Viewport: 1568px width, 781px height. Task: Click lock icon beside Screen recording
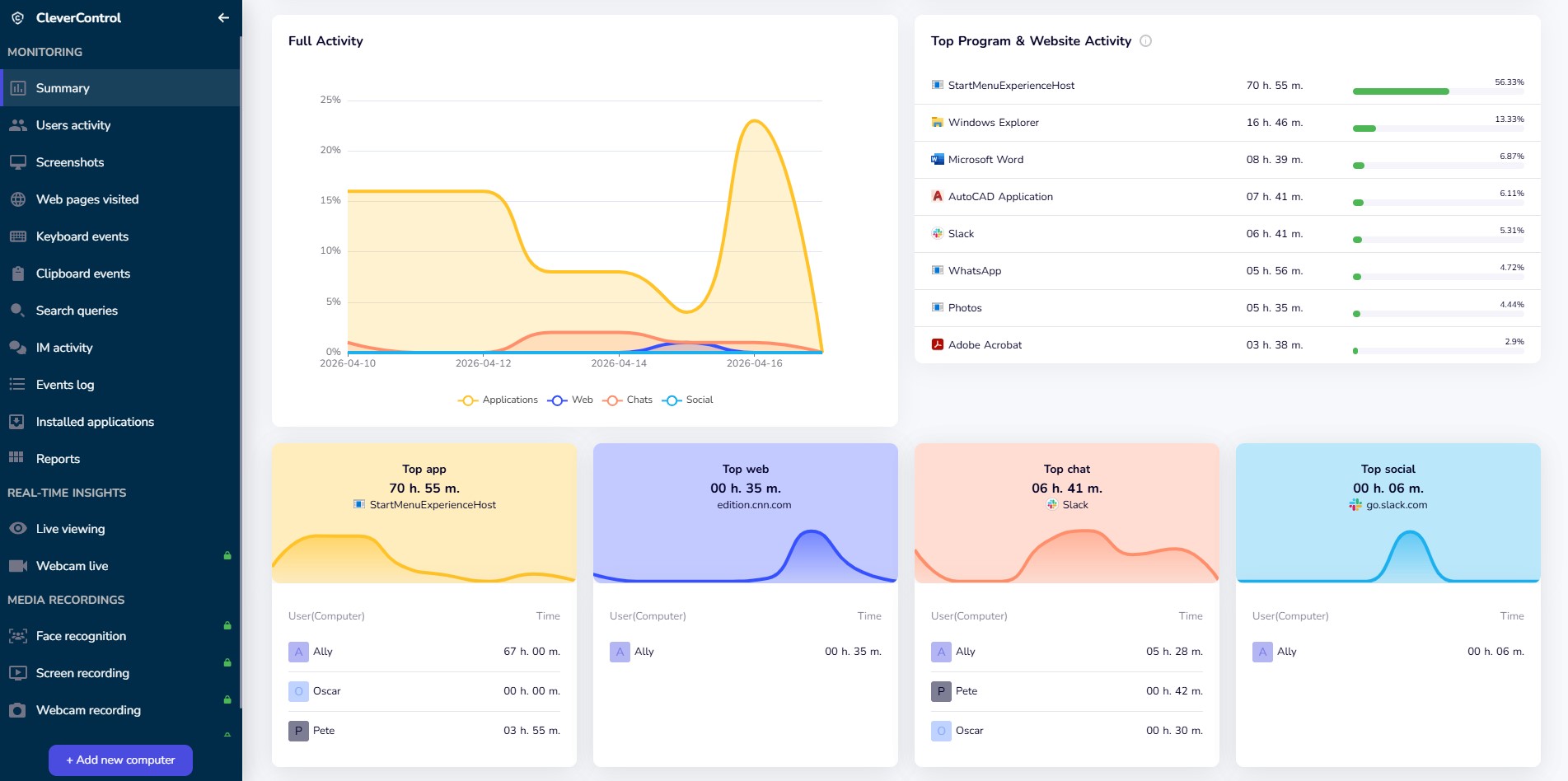[227, 662]
